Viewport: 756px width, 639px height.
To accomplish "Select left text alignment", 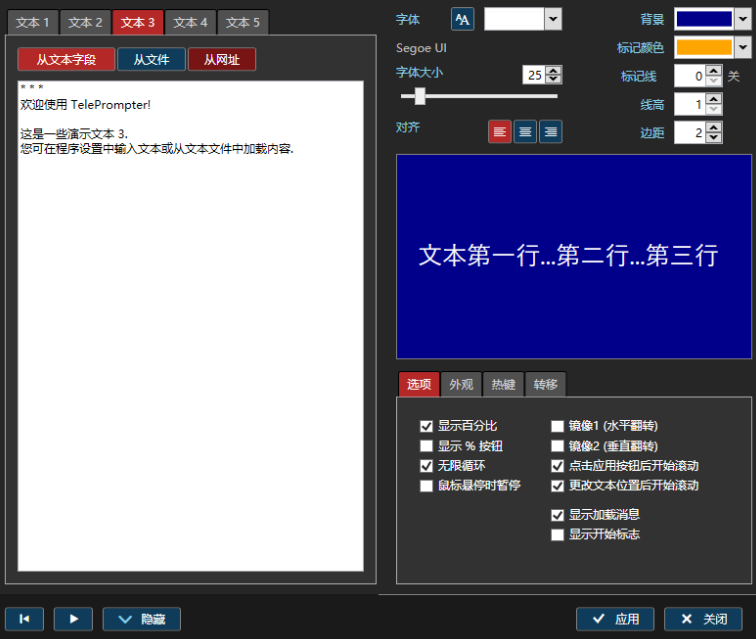I will tap(500, 132).
